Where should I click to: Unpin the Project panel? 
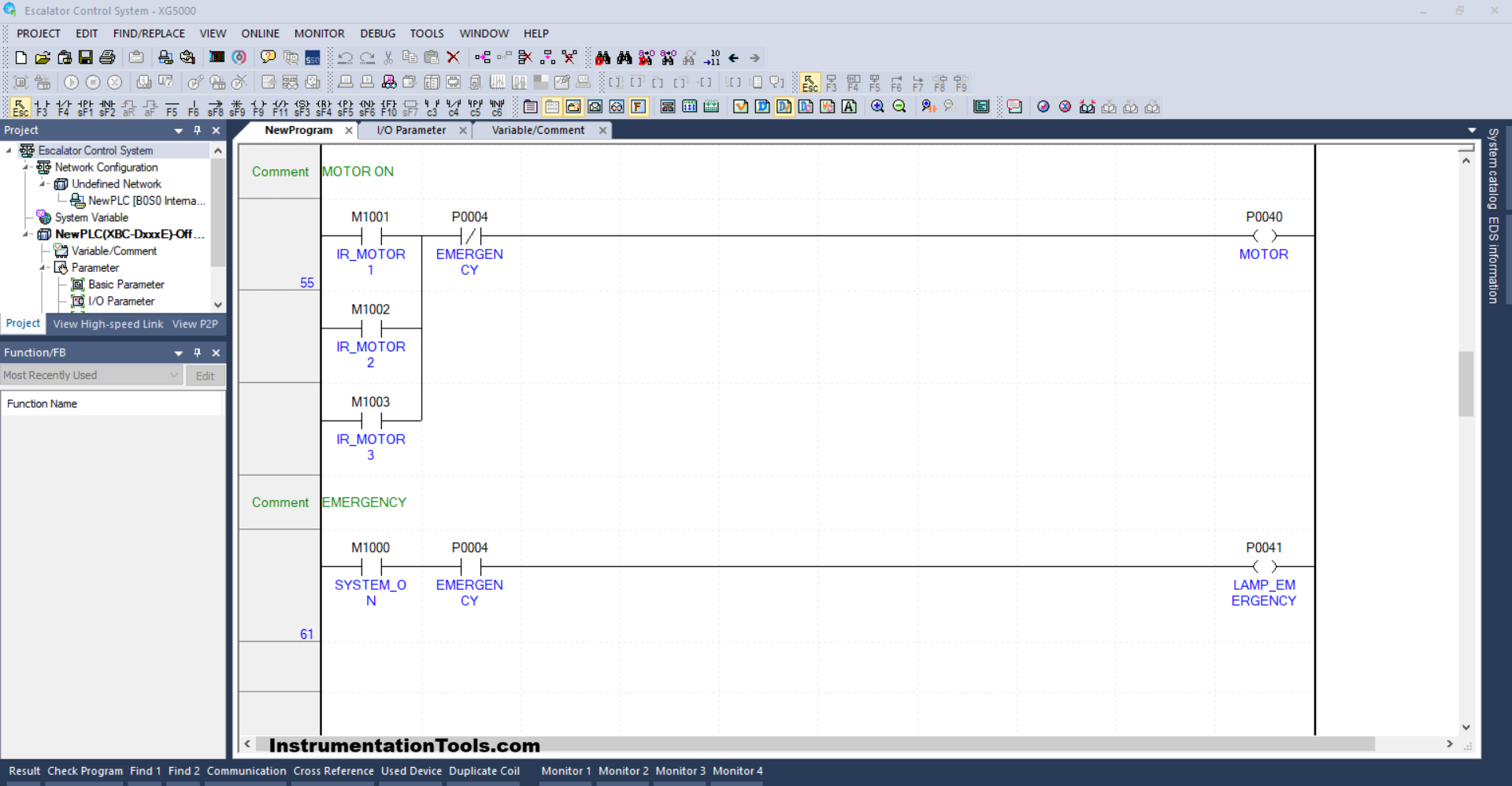(197, 130)
